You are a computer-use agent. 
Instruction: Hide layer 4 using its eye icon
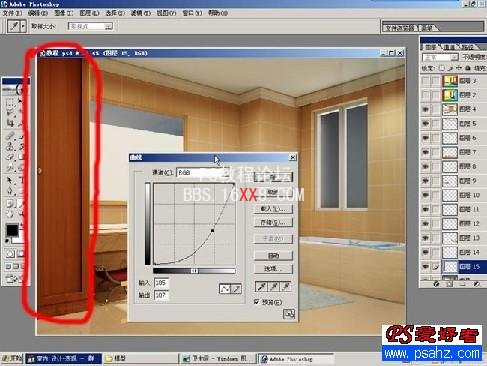[426, 109]
